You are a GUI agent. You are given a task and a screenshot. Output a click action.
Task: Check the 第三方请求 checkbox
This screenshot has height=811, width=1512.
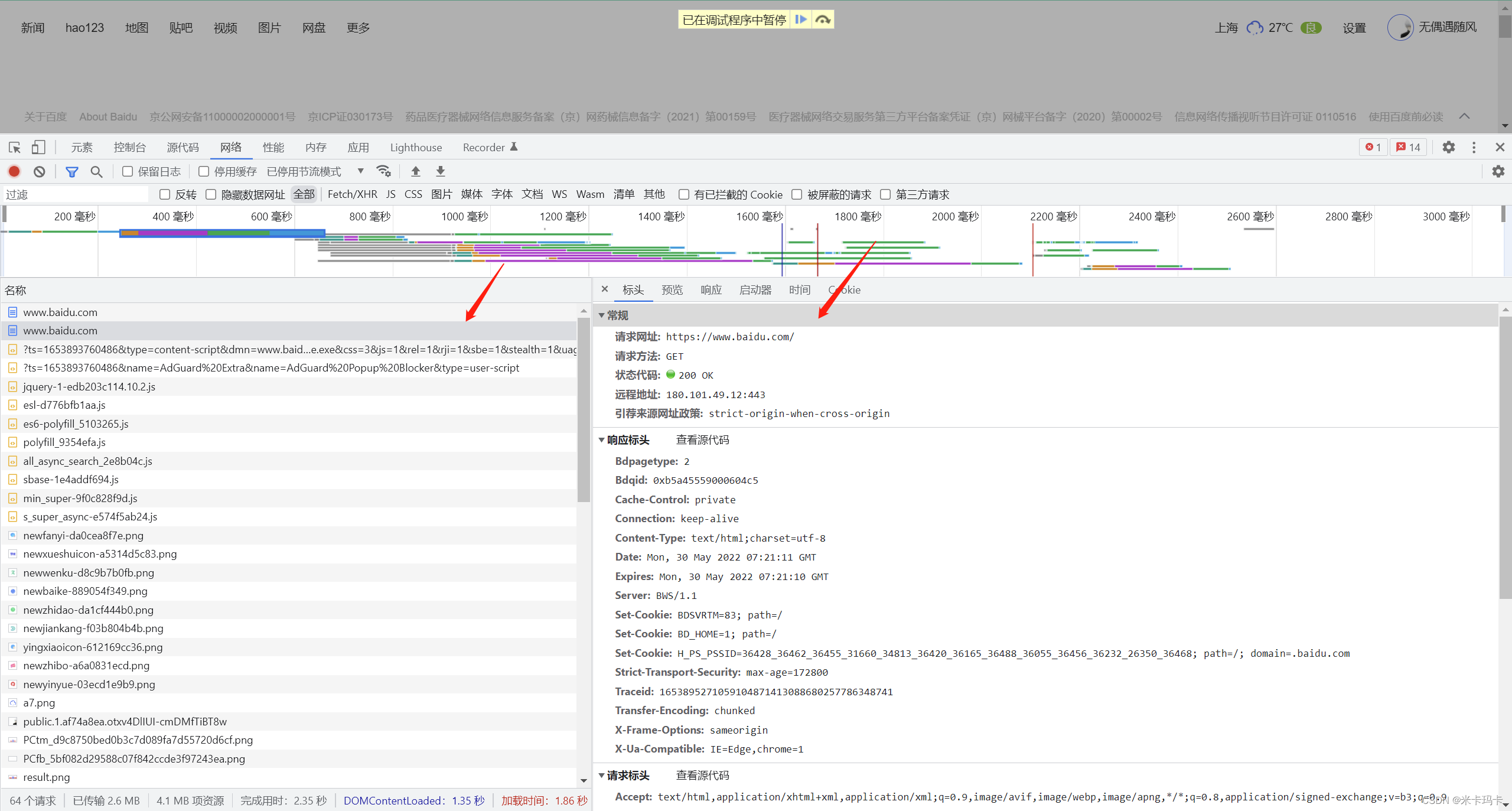click(x=885, y=194)
